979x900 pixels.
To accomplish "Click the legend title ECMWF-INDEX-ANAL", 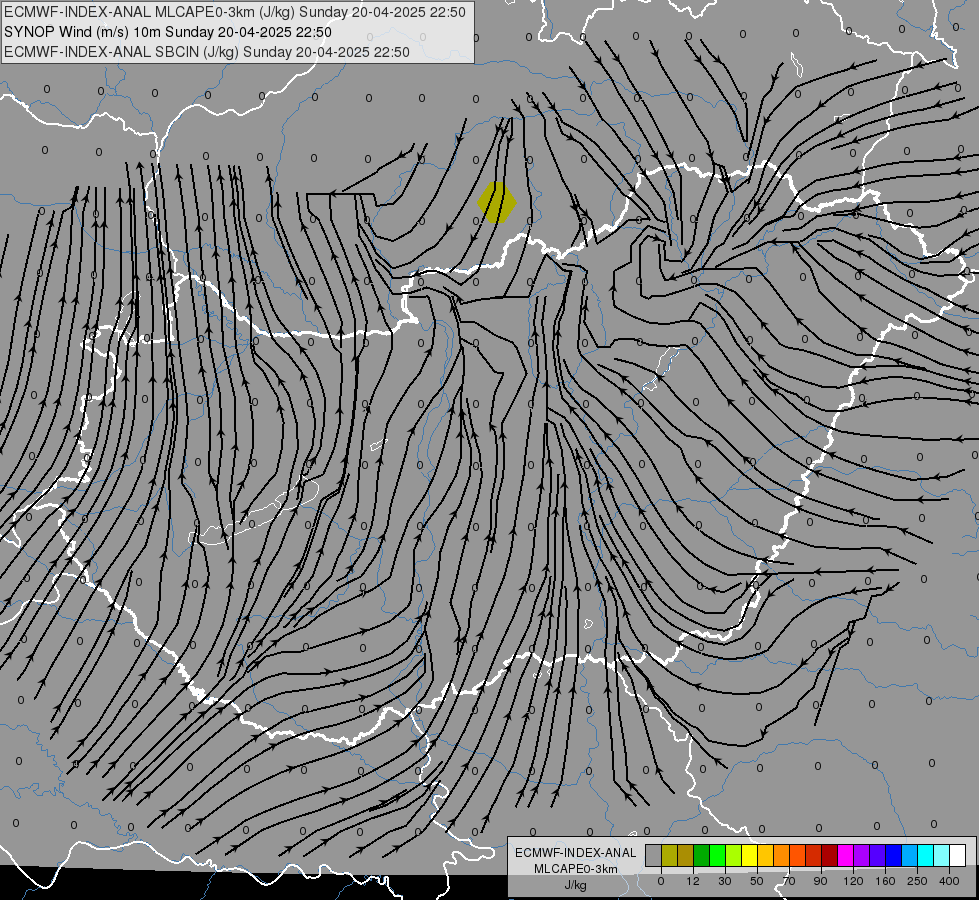I will pyautogui.click(x=576, y=853).
